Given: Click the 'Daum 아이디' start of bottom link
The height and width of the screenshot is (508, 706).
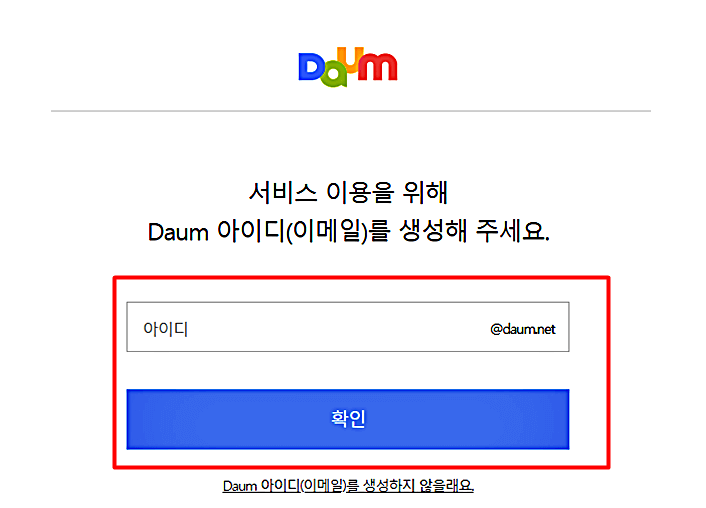Looking at the screenshot, I should 261,486.
